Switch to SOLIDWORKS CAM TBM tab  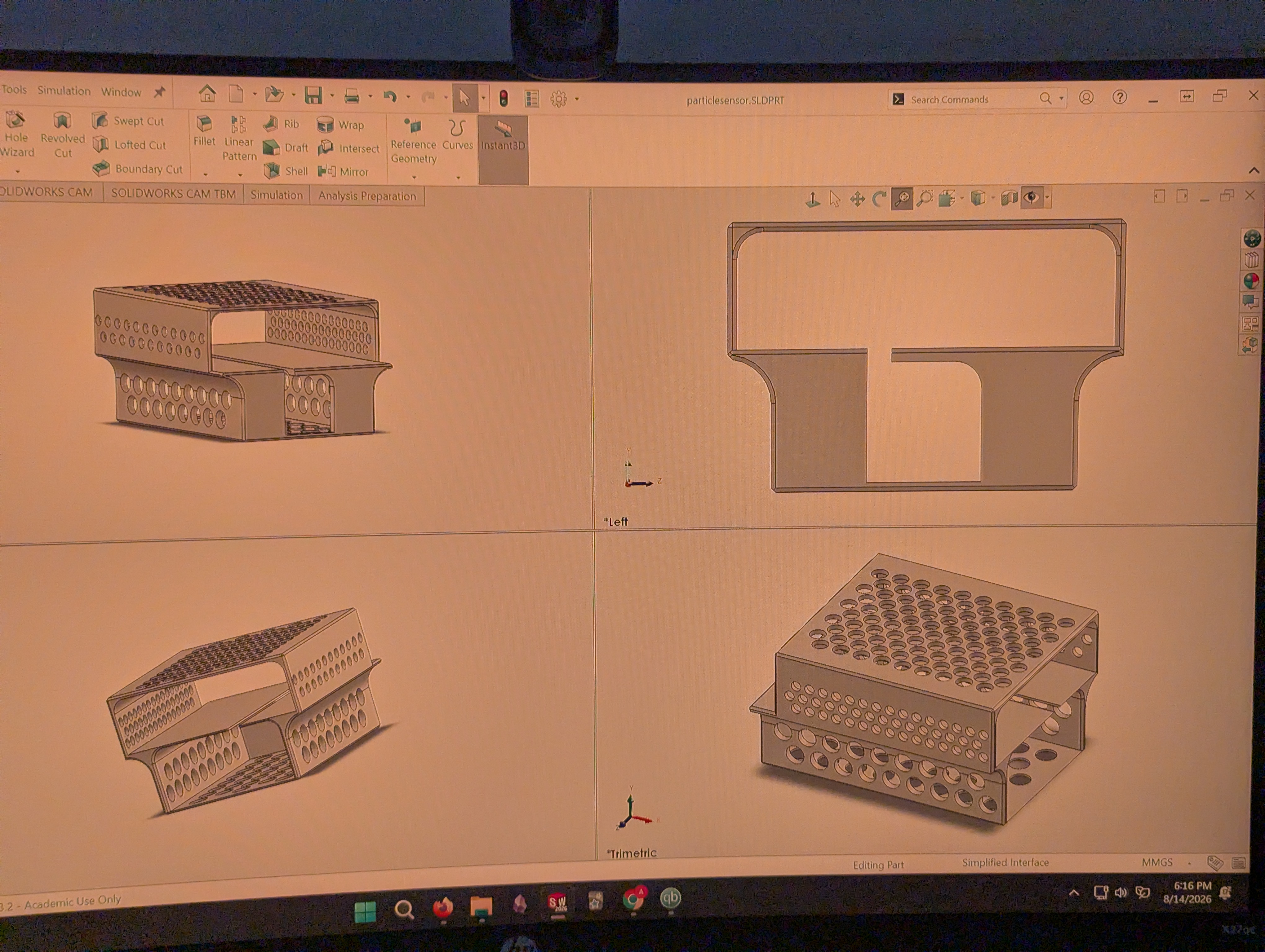pos(173,194)
